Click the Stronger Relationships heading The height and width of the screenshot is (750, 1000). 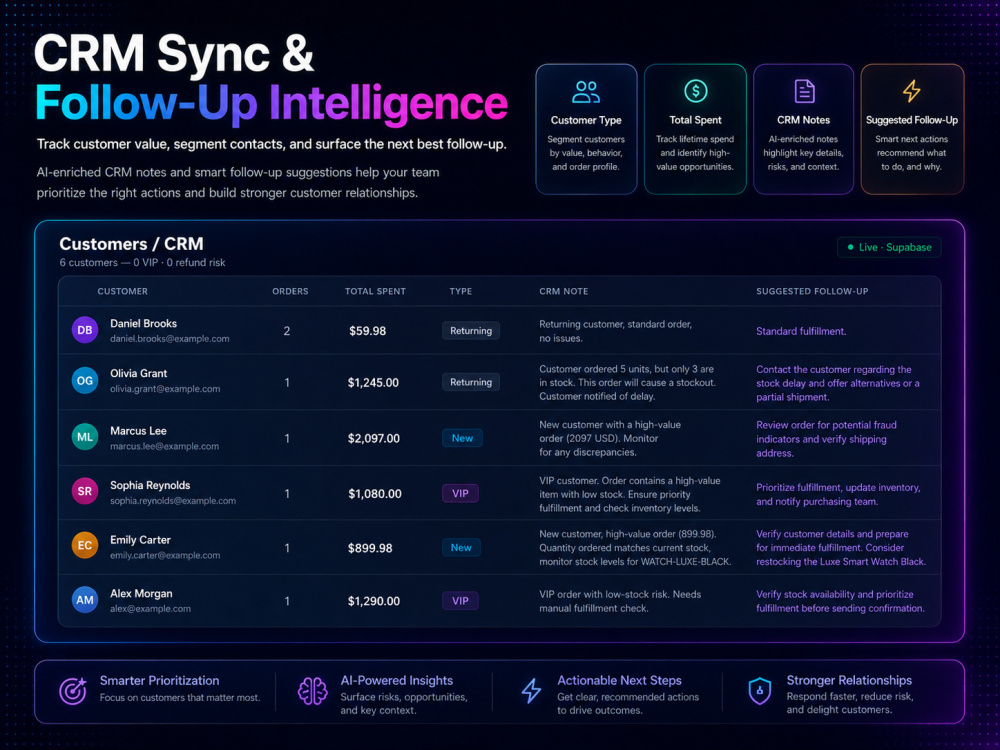pyautogui.click(x=849, y=680)
